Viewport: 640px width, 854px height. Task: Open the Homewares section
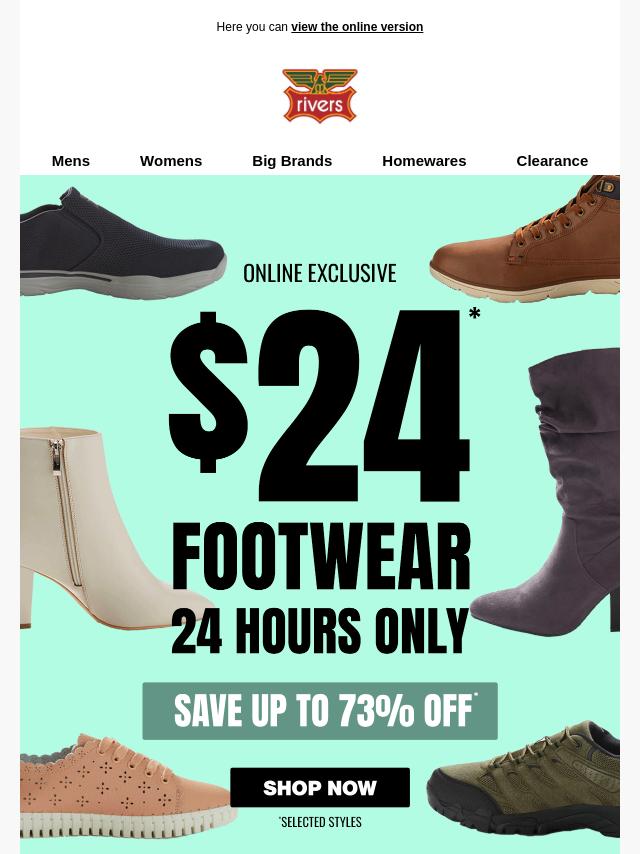coord(424,161)
